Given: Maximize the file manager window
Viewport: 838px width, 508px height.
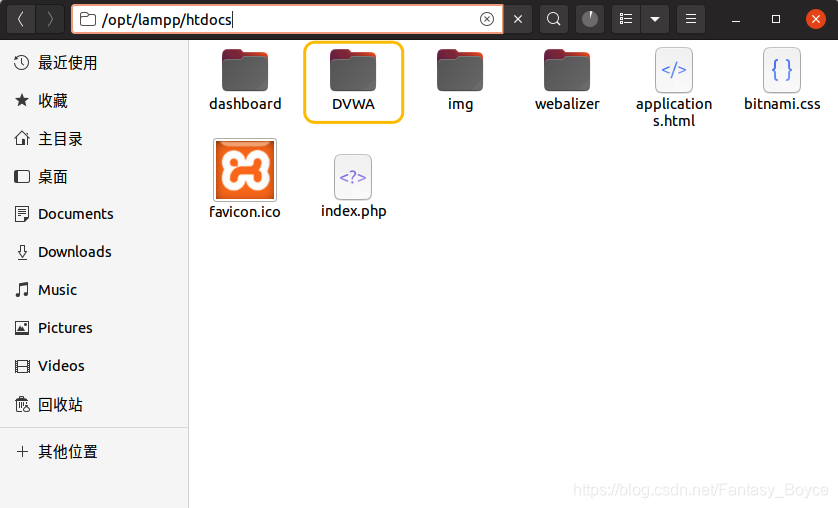Looking at the screenshot, I should tap(776, 19).
